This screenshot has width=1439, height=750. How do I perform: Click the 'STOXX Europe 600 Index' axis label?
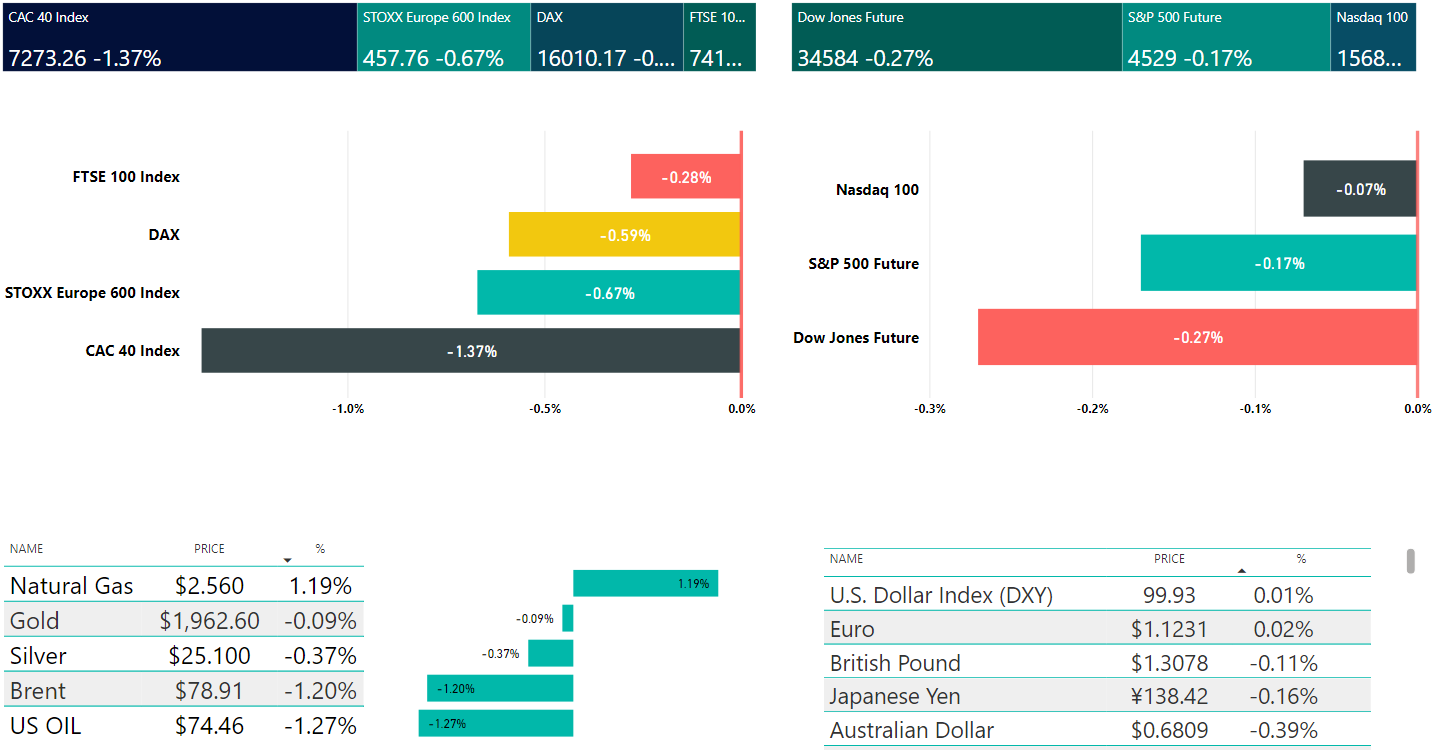[92, 293]
